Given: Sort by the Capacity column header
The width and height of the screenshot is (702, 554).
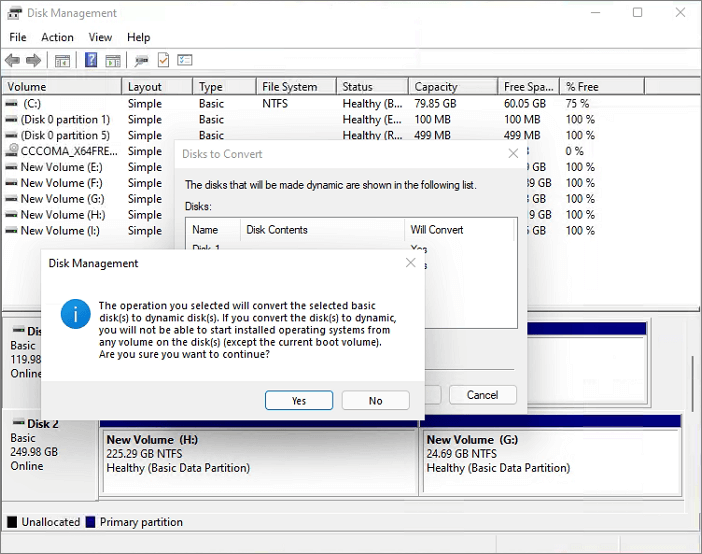Looking at the screenshot, I should pyautogui.click(x=436, y=87).
